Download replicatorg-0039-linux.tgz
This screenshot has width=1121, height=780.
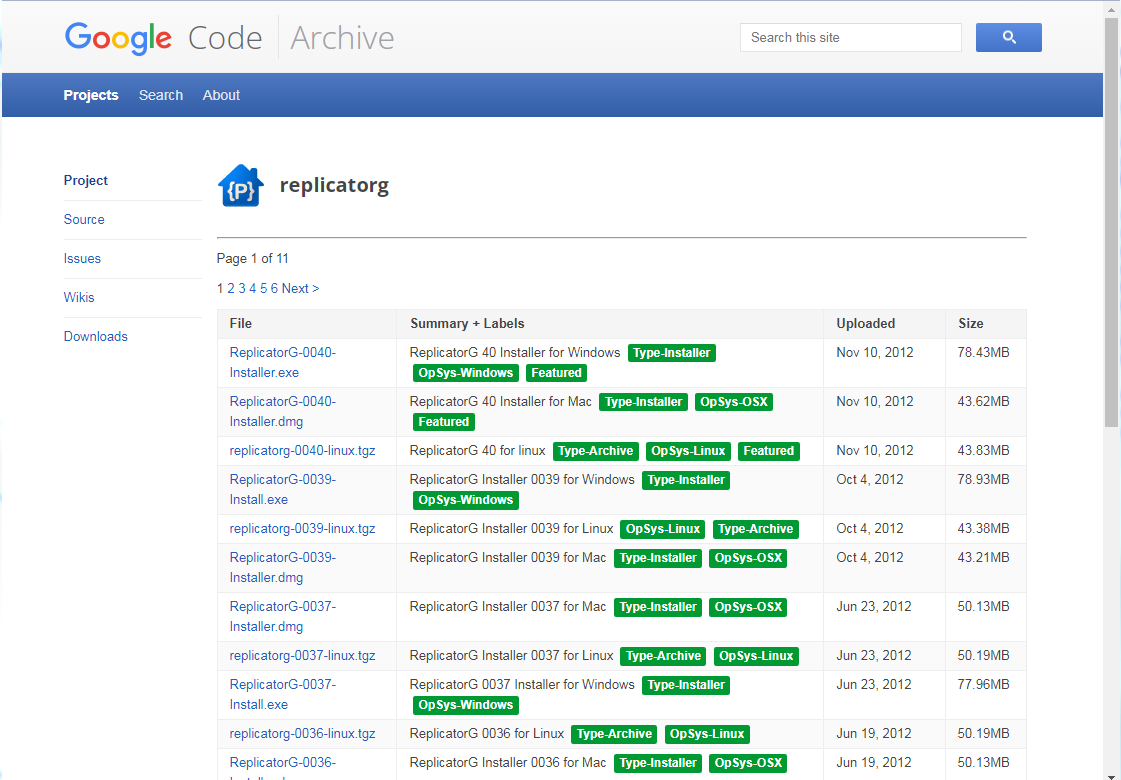pos(302,528)
